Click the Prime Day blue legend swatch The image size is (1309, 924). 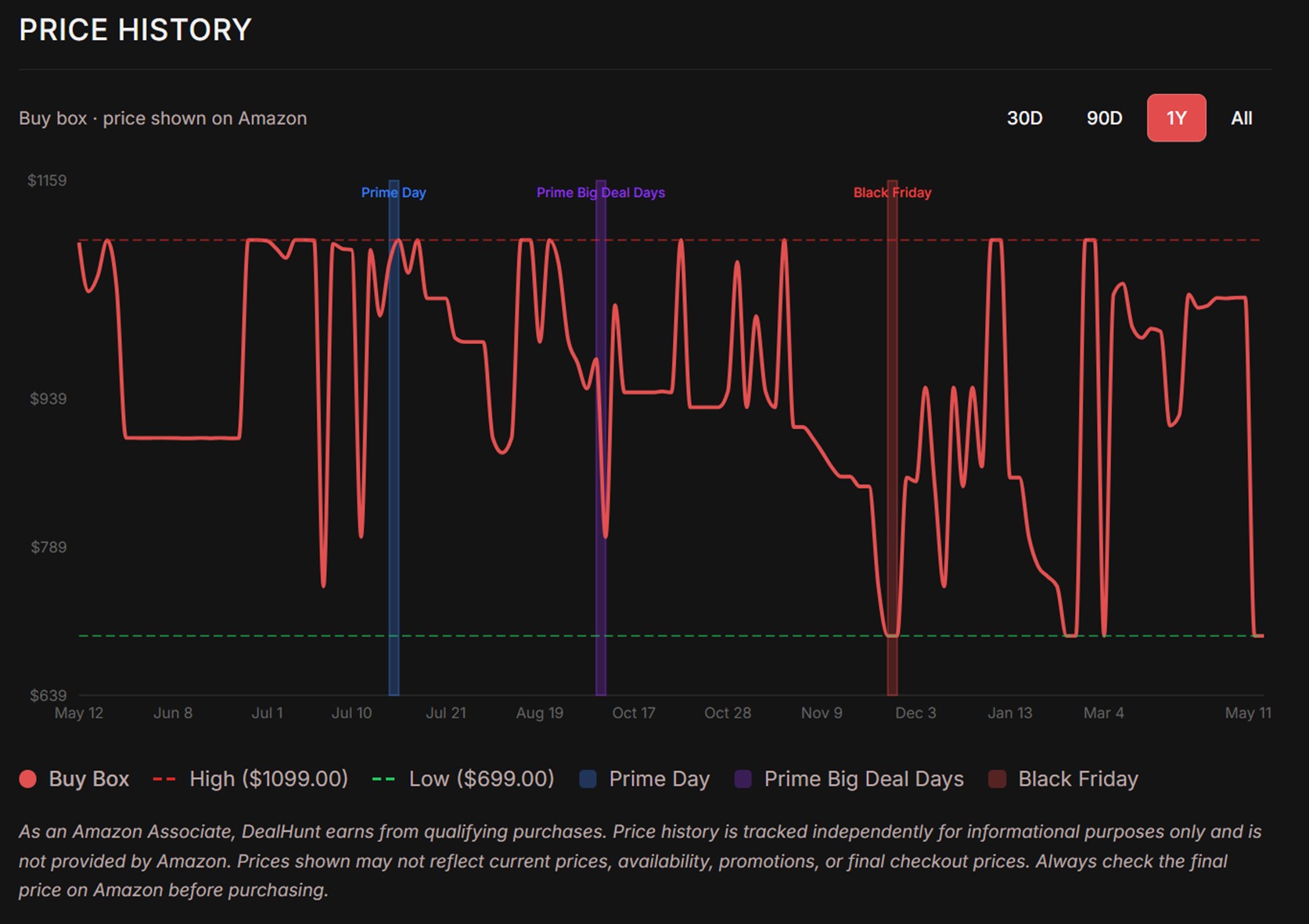coord(588,779)
